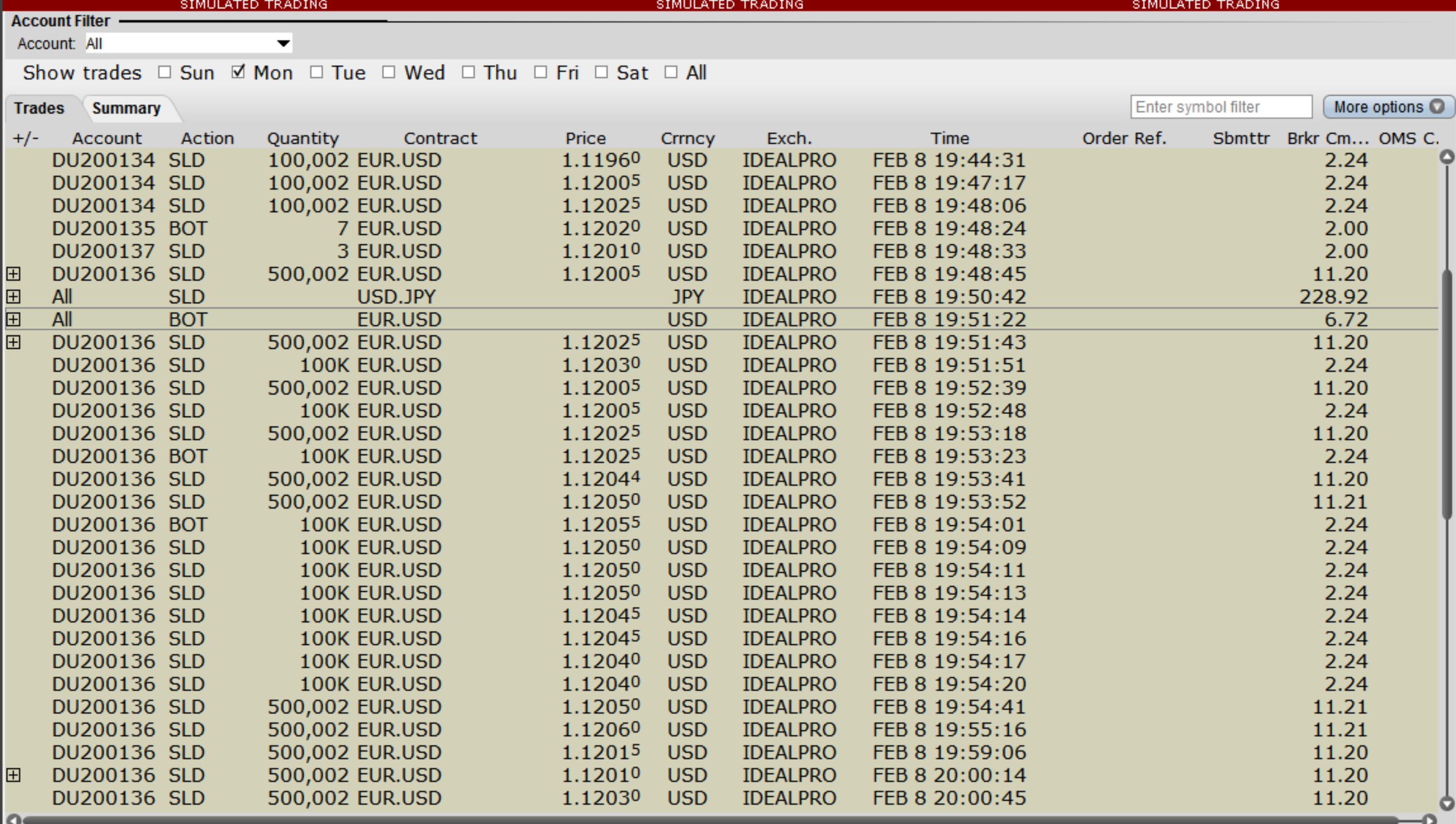Open the Account dropdown

pyautogui.click(x=283, y=44)
